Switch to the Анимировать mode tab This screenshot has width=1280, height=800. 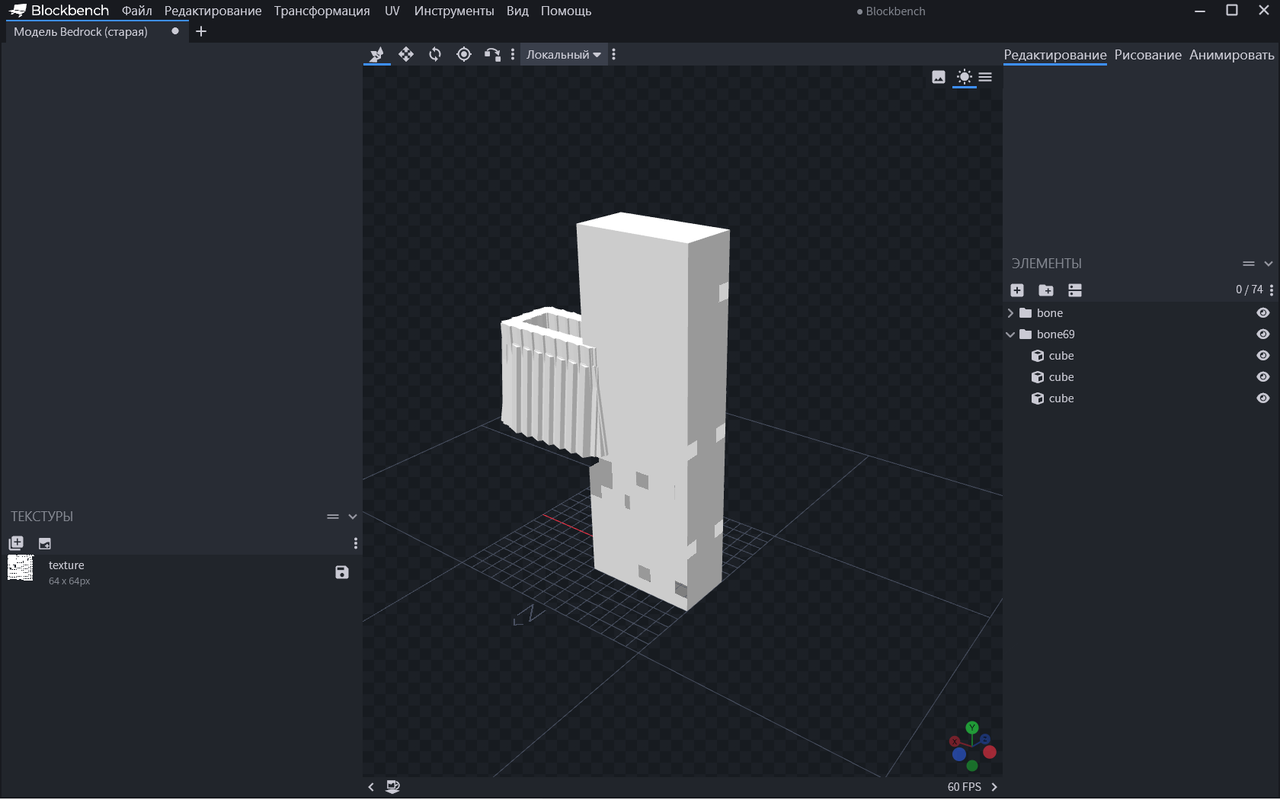1231,55
